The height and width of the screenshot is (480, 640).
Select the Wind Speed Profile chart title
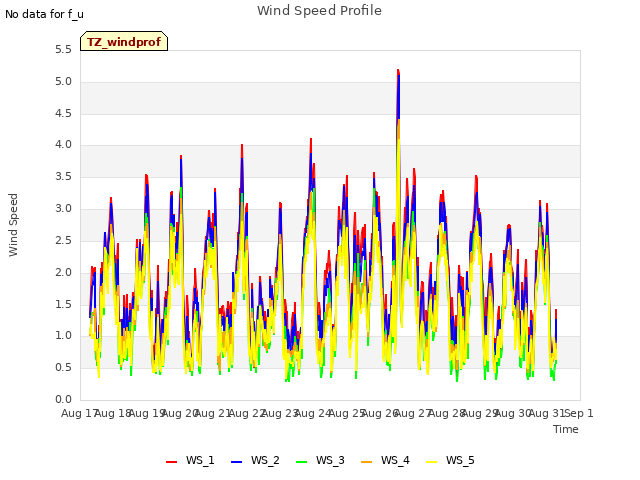(319, 11)
